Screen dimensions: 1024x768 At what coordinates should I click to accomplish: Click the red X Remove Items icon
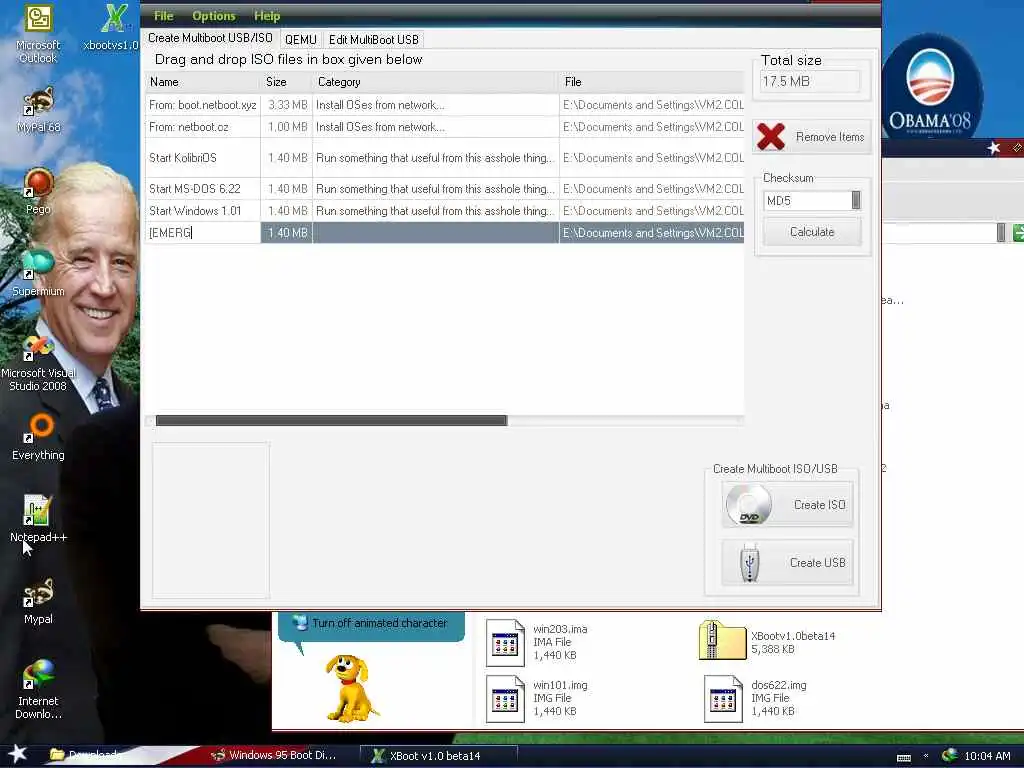click(771, 136)
